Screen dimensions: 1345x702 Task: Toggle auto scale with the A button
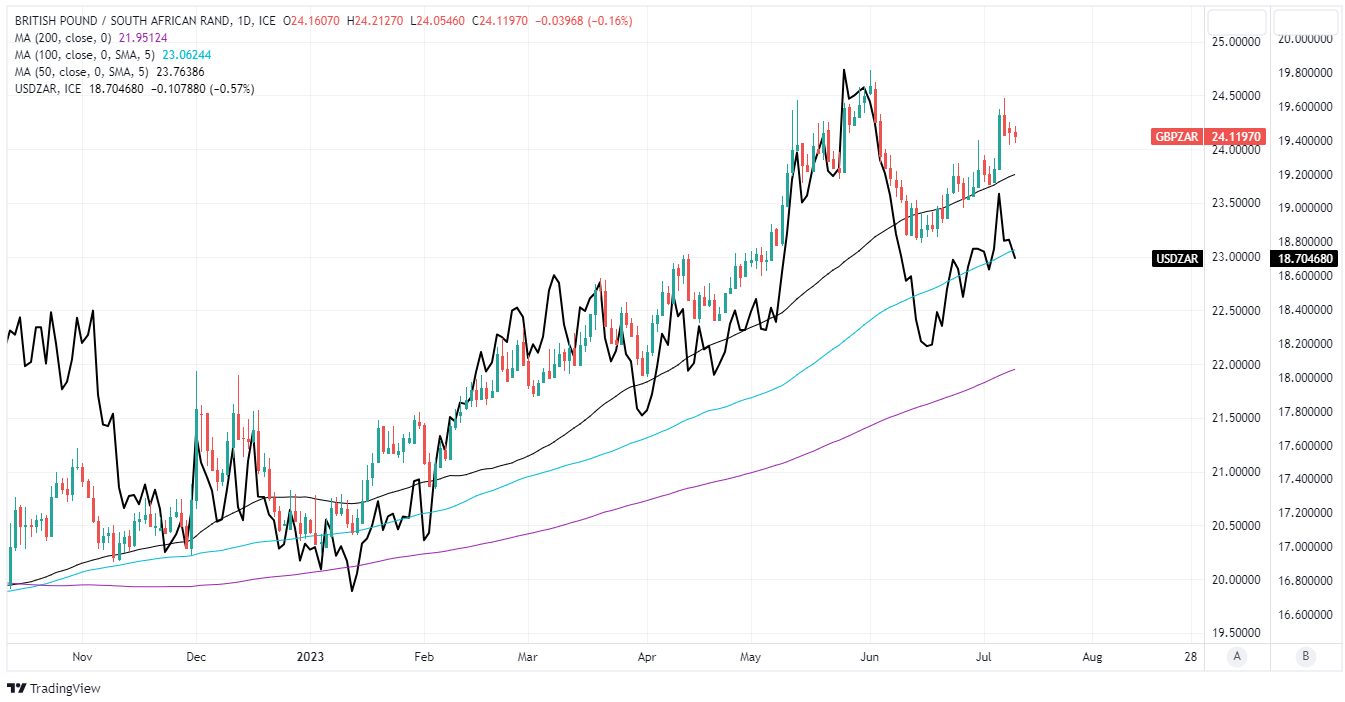pos(1237,657)
